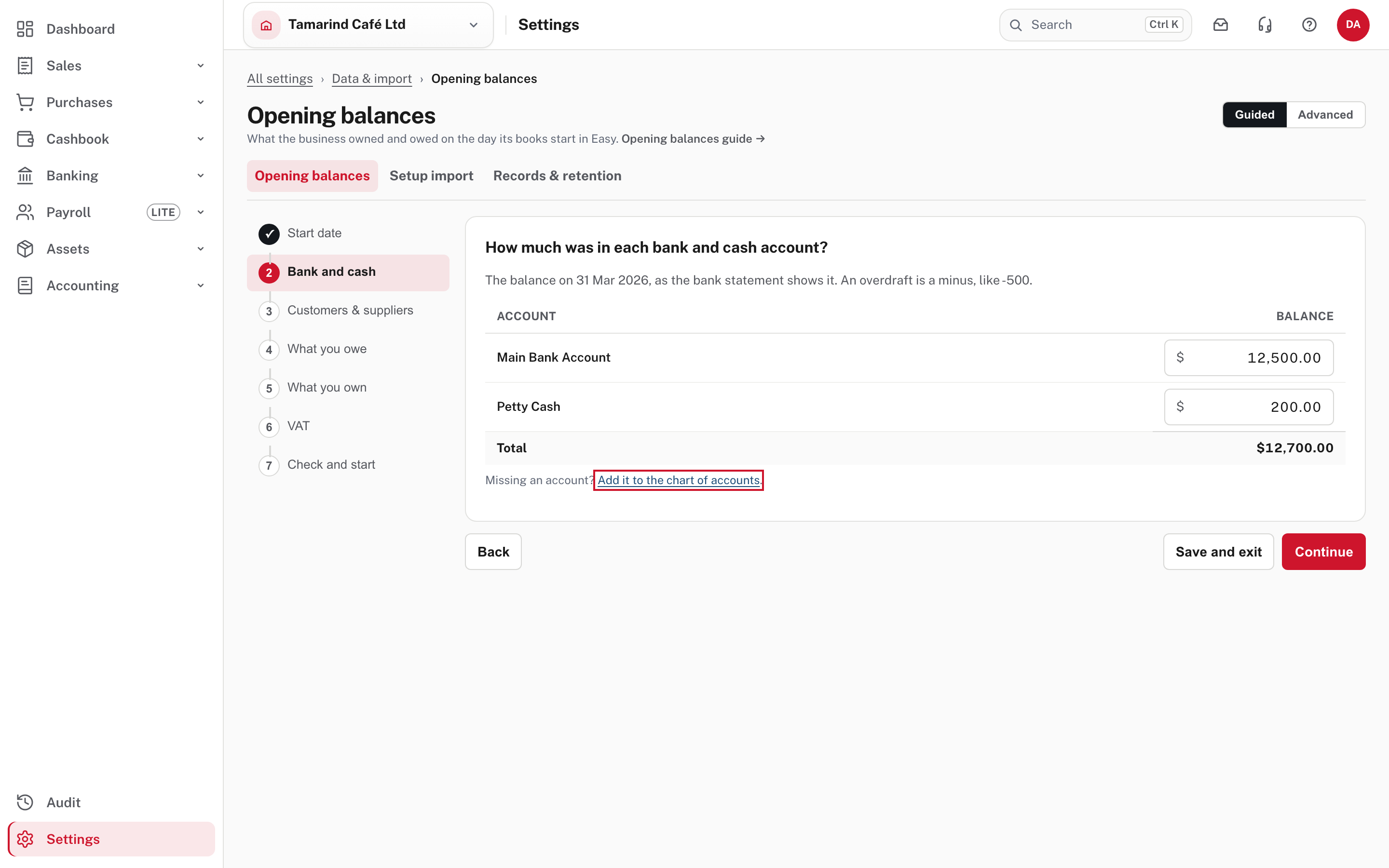Screen dimensions: 1389x868
Task: Click the Continue button
Action: (x=1323, y=552)
